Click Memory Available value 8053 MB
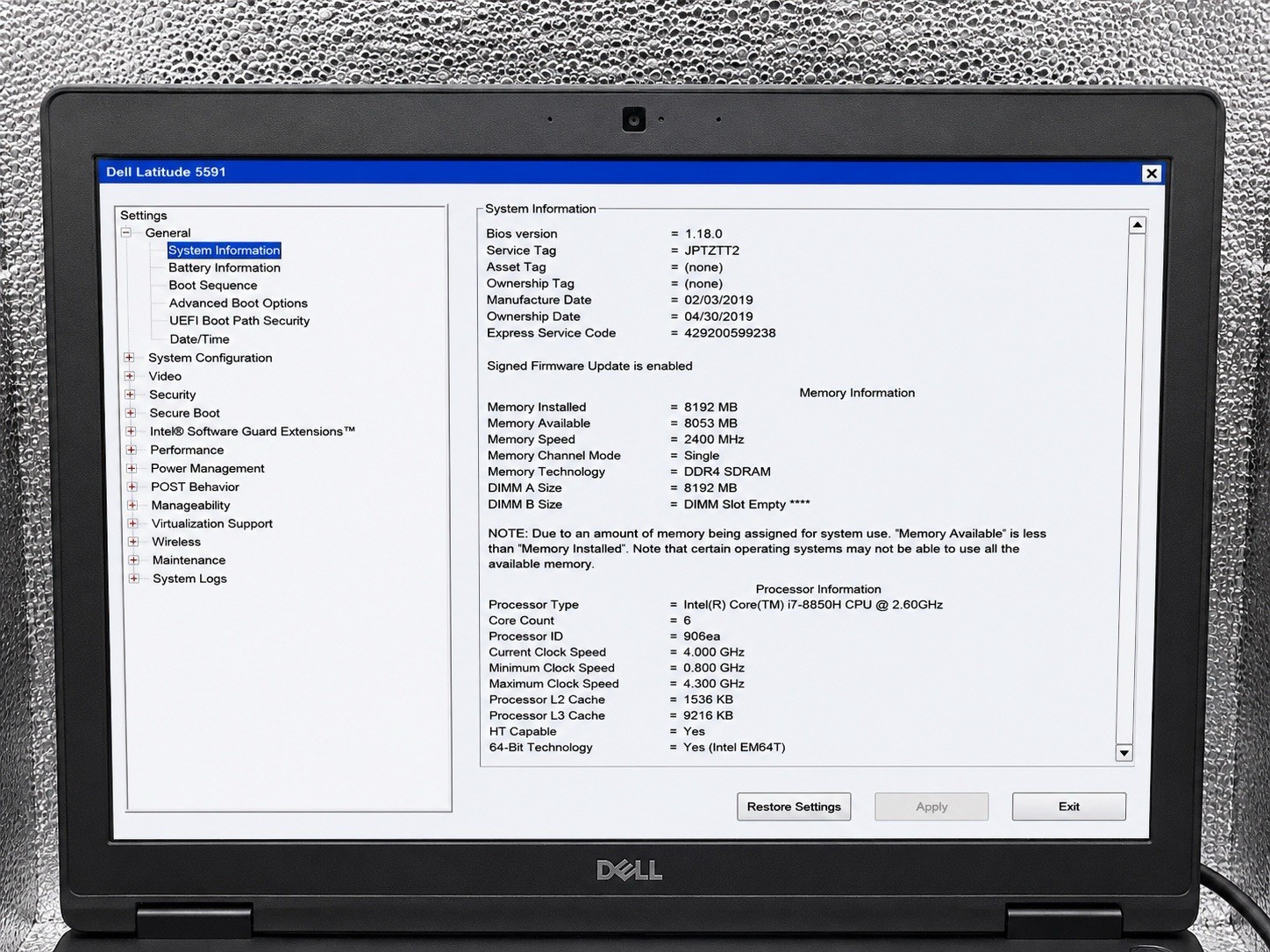This screenshot has width=1270, height=952. (x=710, y=423)
